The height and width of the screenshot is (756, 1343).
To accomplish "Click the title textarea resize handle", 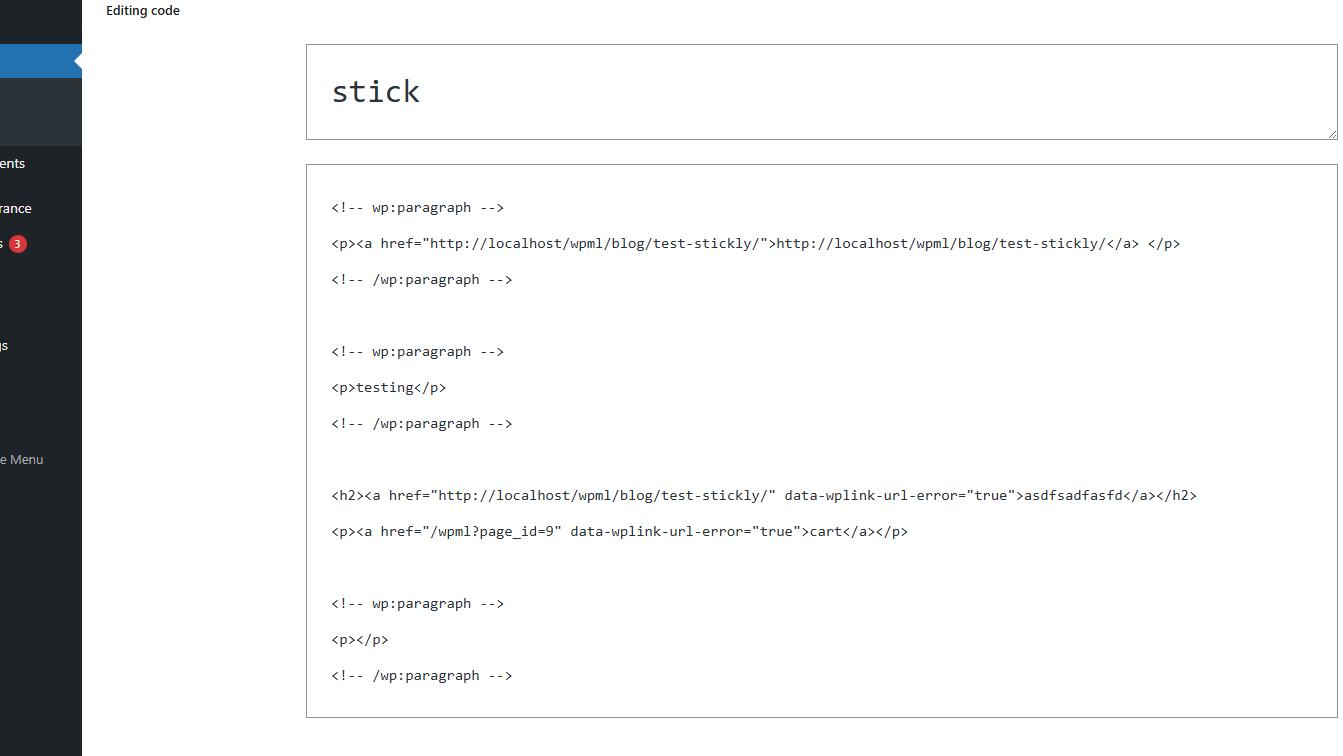I will [x=1331, y=133].
